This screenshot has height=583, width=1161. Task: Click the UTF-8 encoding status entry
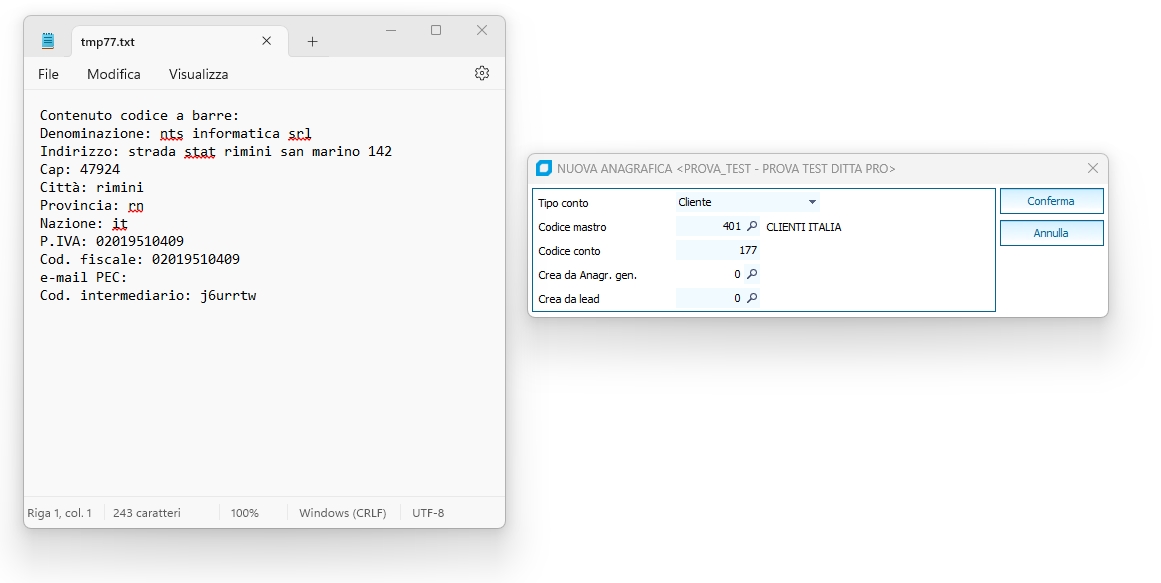pos(428,513)
